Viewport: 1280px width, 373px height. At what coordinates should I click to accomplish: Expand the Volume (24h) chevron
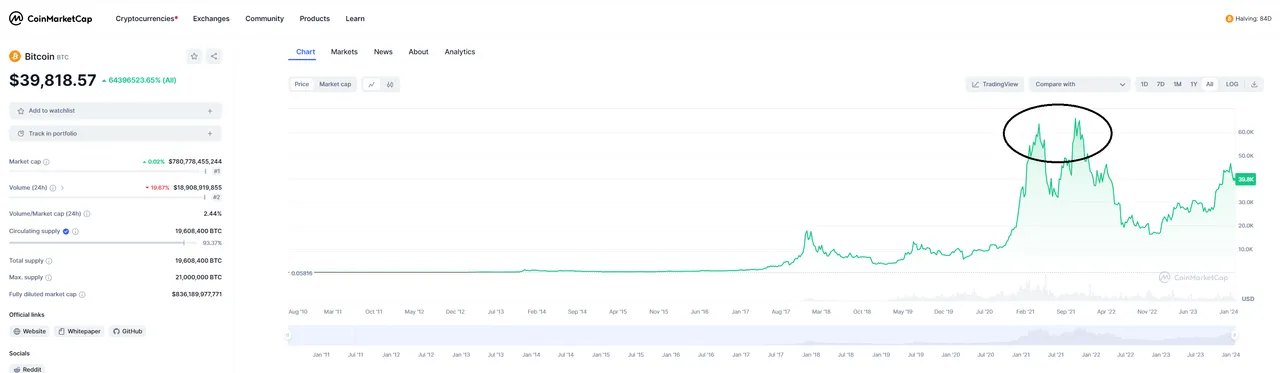click(63, 187)
